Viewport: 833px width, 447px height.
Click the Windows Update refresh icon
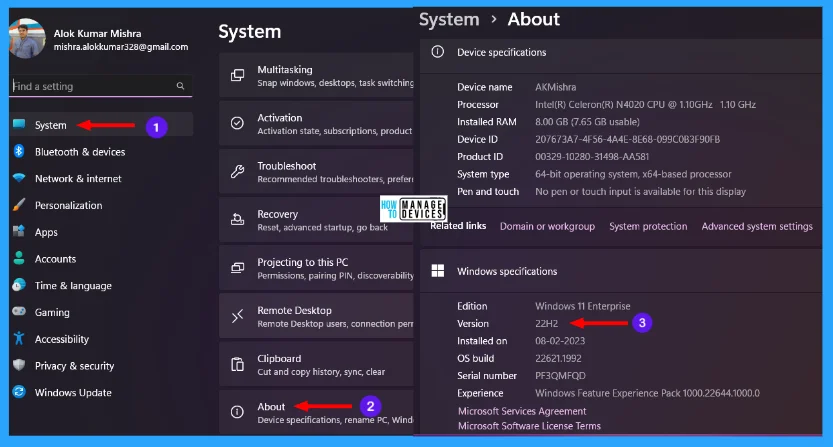click(x=19, y=392)
